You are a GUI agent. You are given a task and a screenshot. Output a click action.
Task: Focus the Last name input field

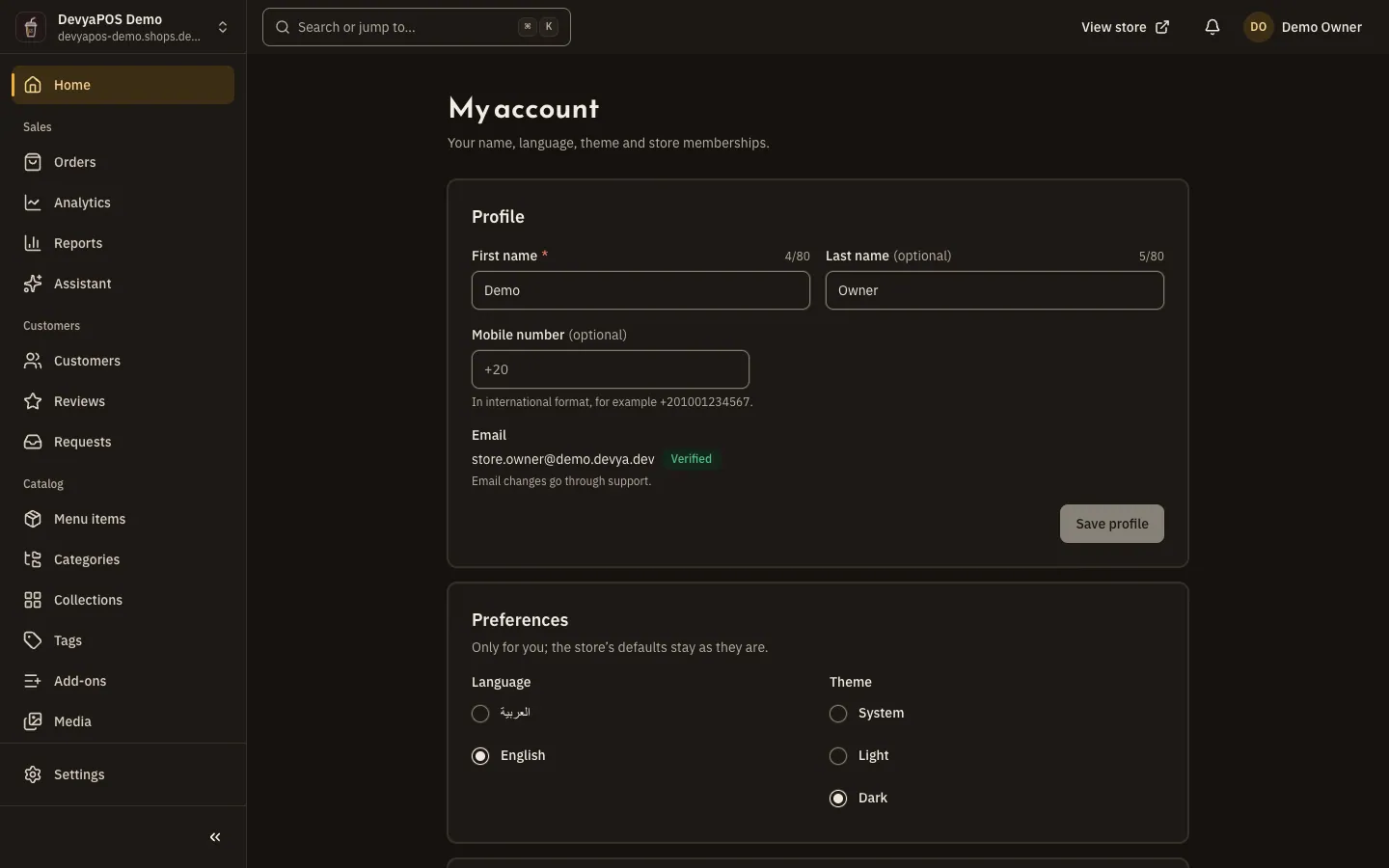pyautogui.click(x=994, y=290)
